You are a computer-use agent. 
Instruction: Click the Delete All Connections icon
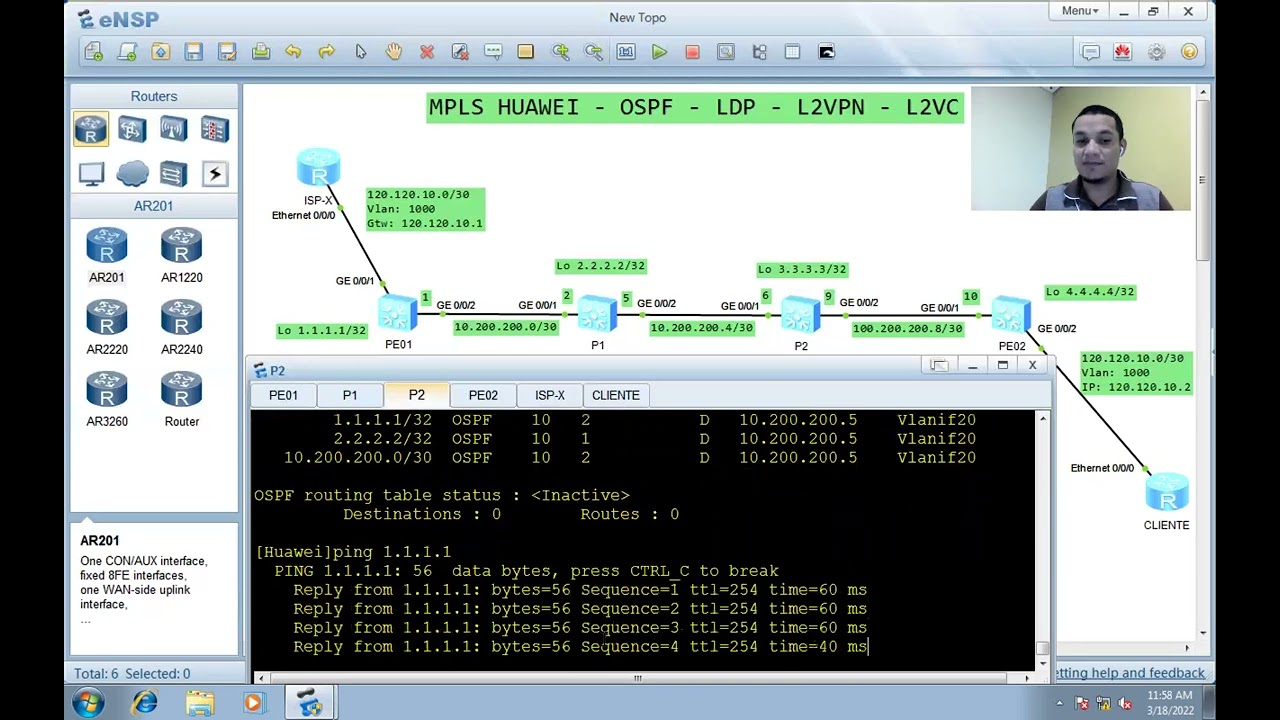point(460,52)
